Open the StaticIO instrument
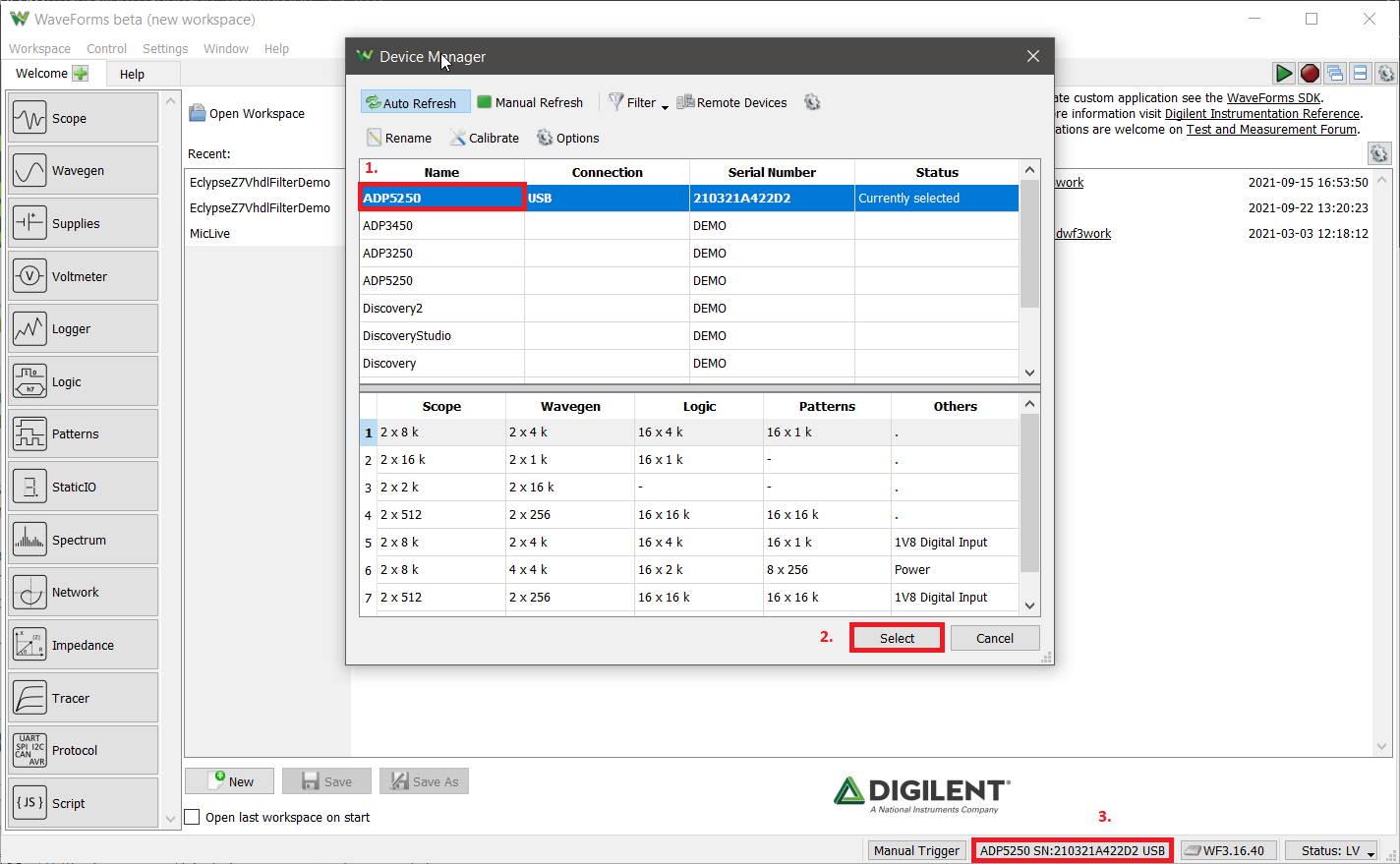This screenshot has width=1400, height=864. pyautogui.click(x=83, y=487)
